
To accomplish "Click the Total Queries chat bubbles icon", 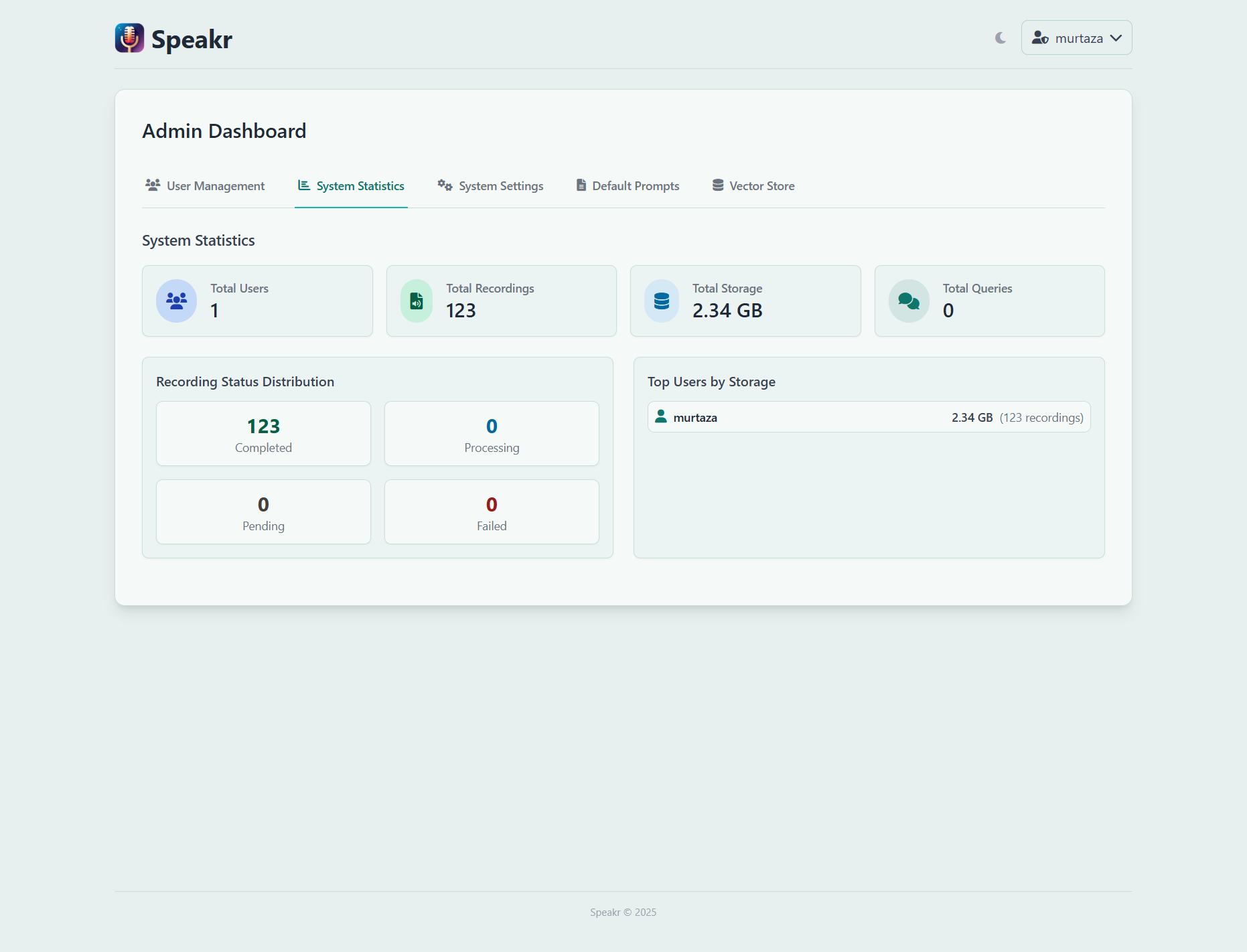I will pyautogui.click(x=909, y=301).
